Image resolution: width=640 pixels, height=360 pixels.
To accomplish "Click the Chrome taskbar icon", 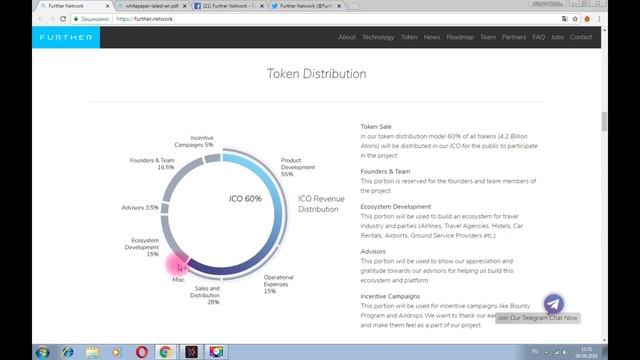I will tap(166, 352).
